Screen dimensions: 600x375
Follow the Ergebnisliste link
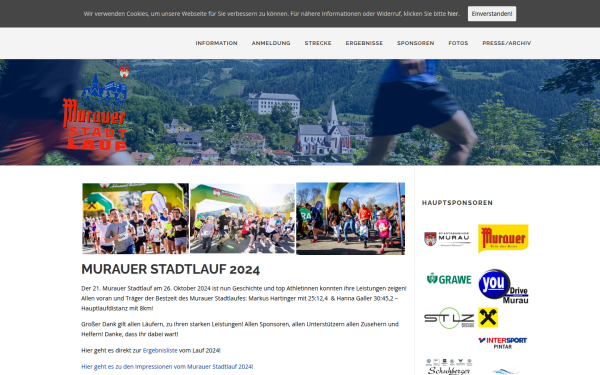(x=160, y=350)
